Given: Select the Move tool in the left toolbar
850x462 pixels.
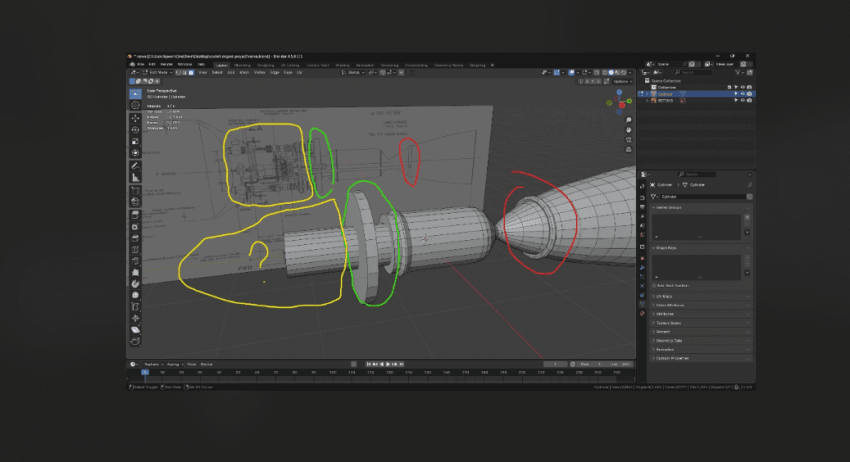Looking at the screenshot, I should click(x=135, y=118).
